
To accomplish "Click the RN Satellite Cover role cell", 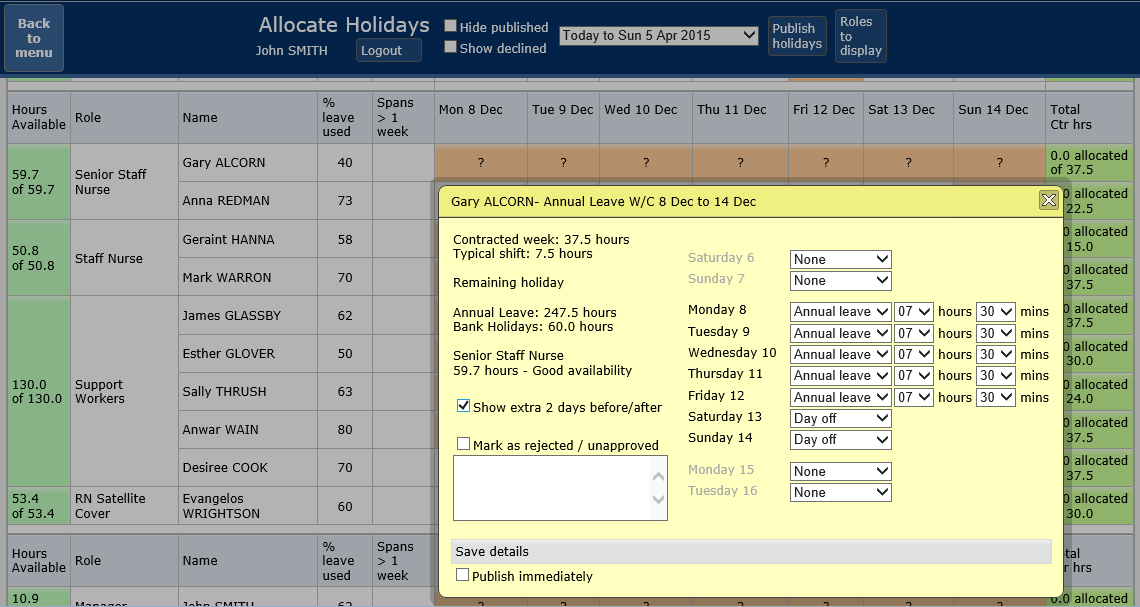I will click(124, 506).
